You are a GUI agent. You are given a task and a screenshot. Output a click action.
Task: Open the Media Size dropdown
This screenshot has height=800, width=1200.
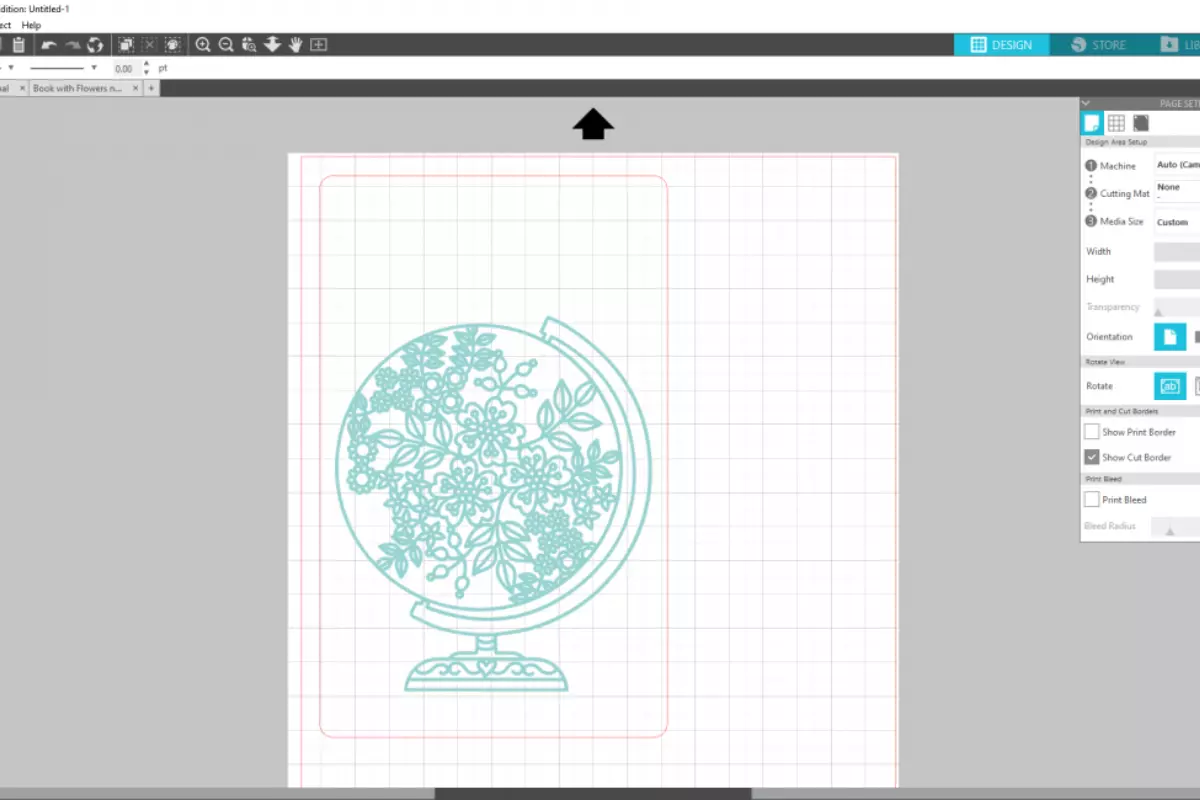coord(1177,222)
